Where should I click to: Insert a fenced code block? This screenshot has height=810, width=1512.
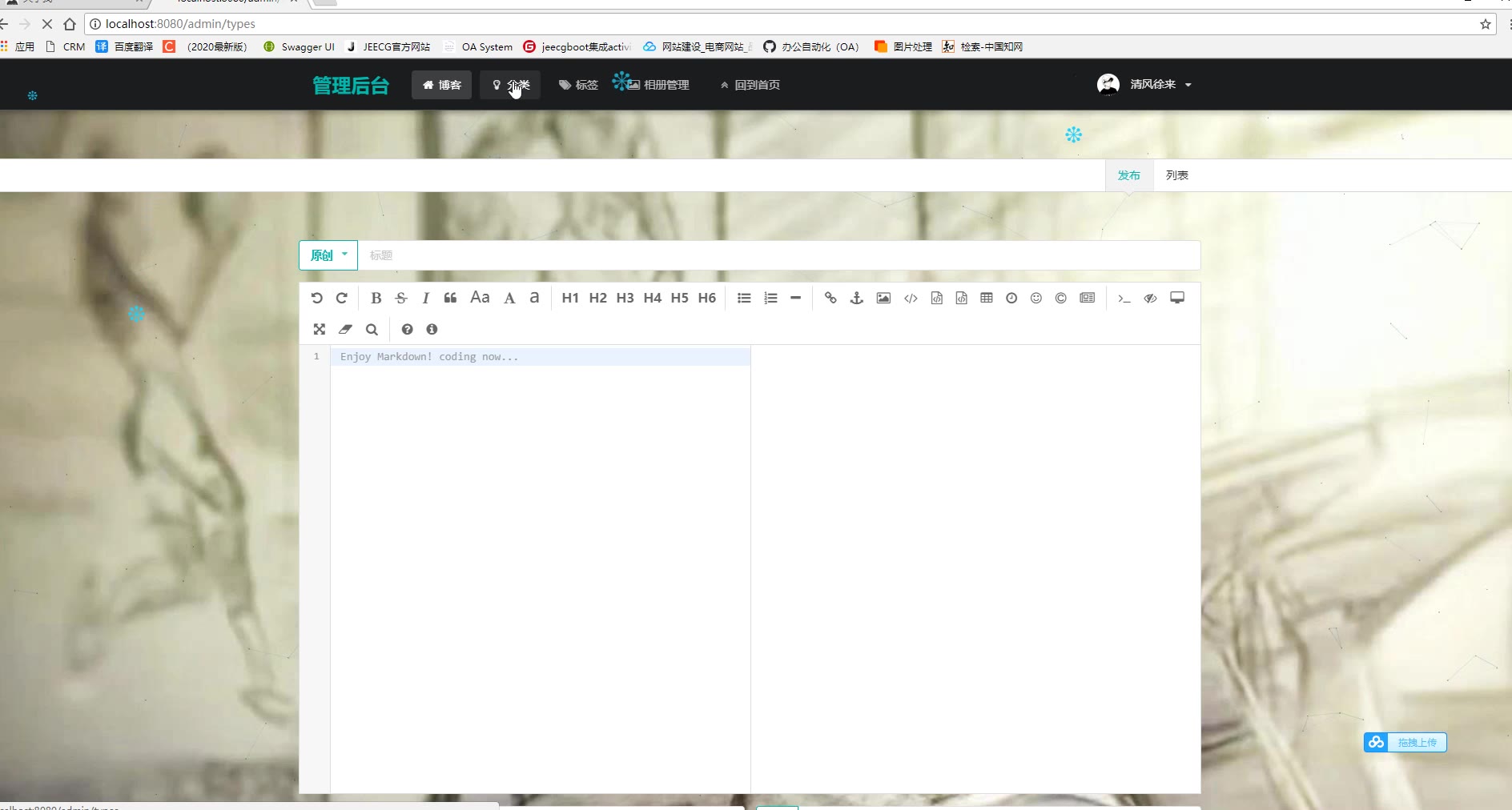tap(961, 298)
